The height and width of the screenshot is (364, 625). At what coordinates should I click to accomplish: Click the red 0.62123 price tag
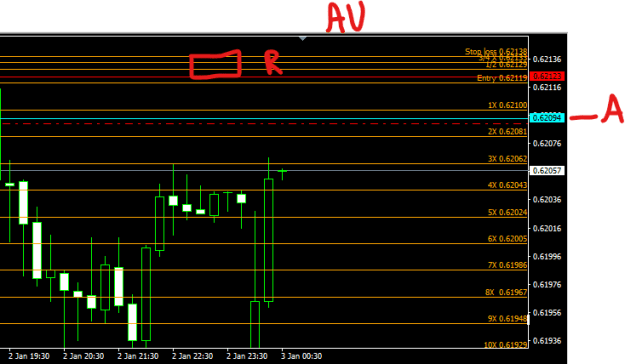coord(547,76)
